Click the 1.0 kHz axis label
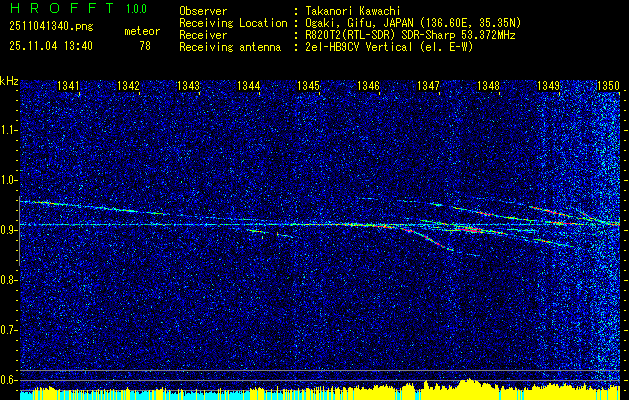Image resolution: width=629 pixels, height=400 pixels. pos(9,180)
